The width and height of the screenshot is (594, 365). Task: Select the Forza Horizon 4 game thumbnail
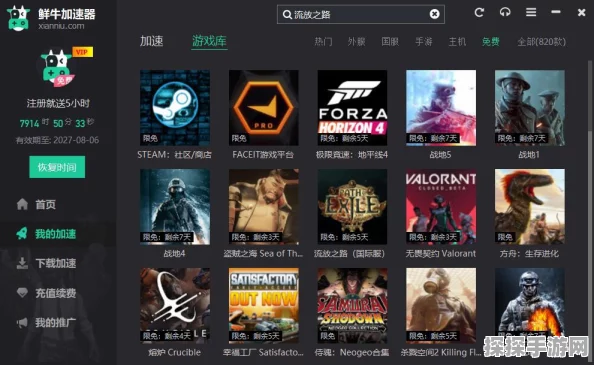[x=352, y=108]
